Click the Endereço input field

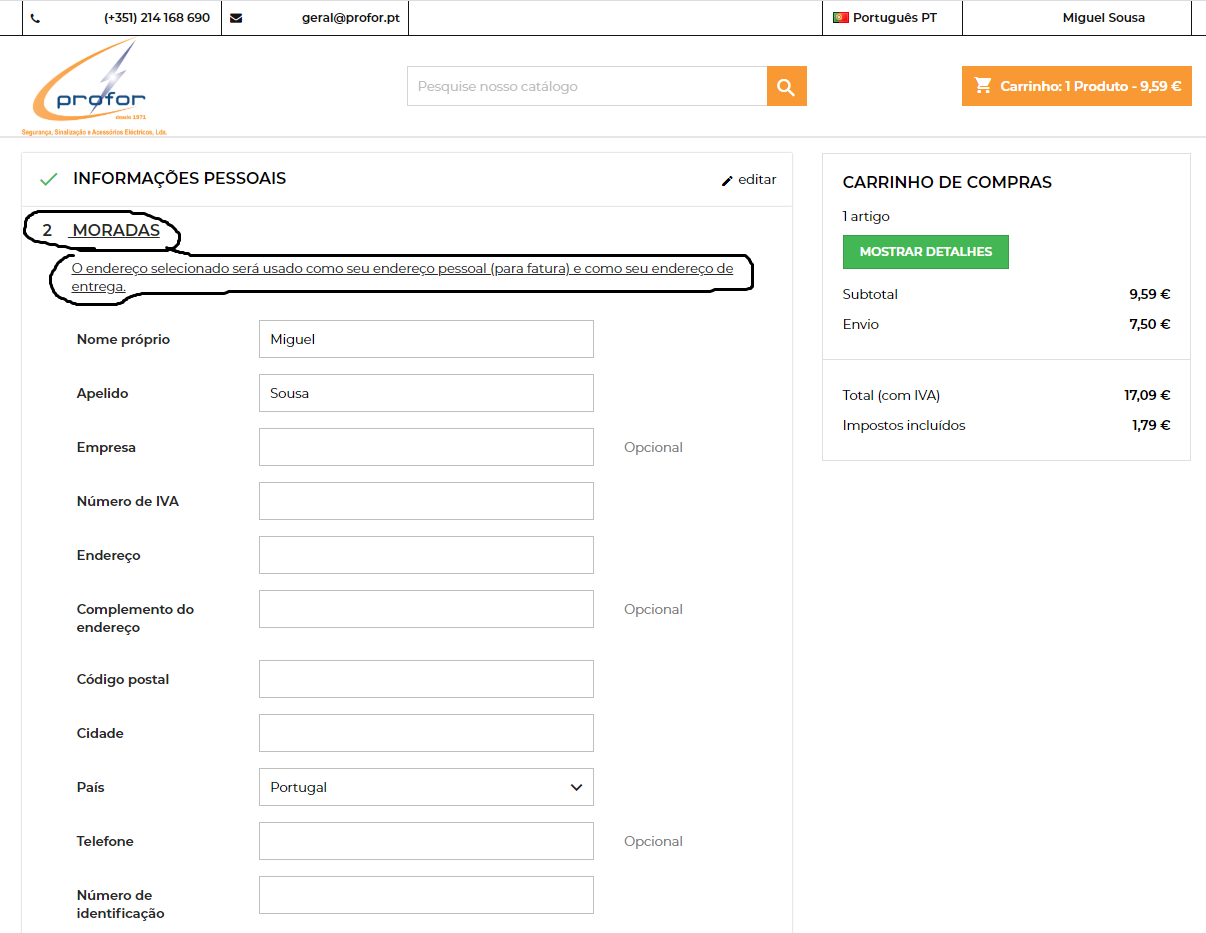pyautogui.click(x=426, y=555)
